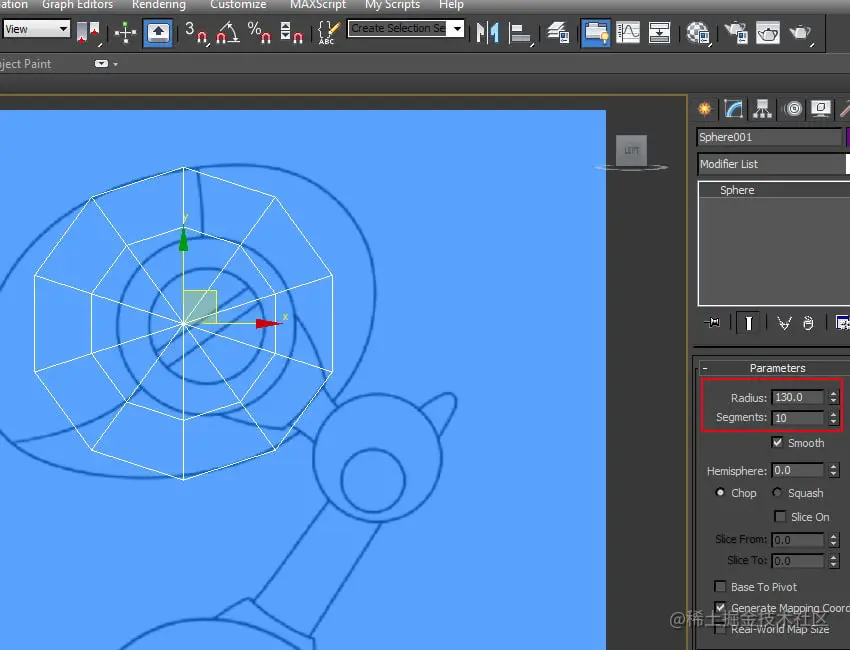
Task: Open Render Setup dialog
Action: point(736,33)
